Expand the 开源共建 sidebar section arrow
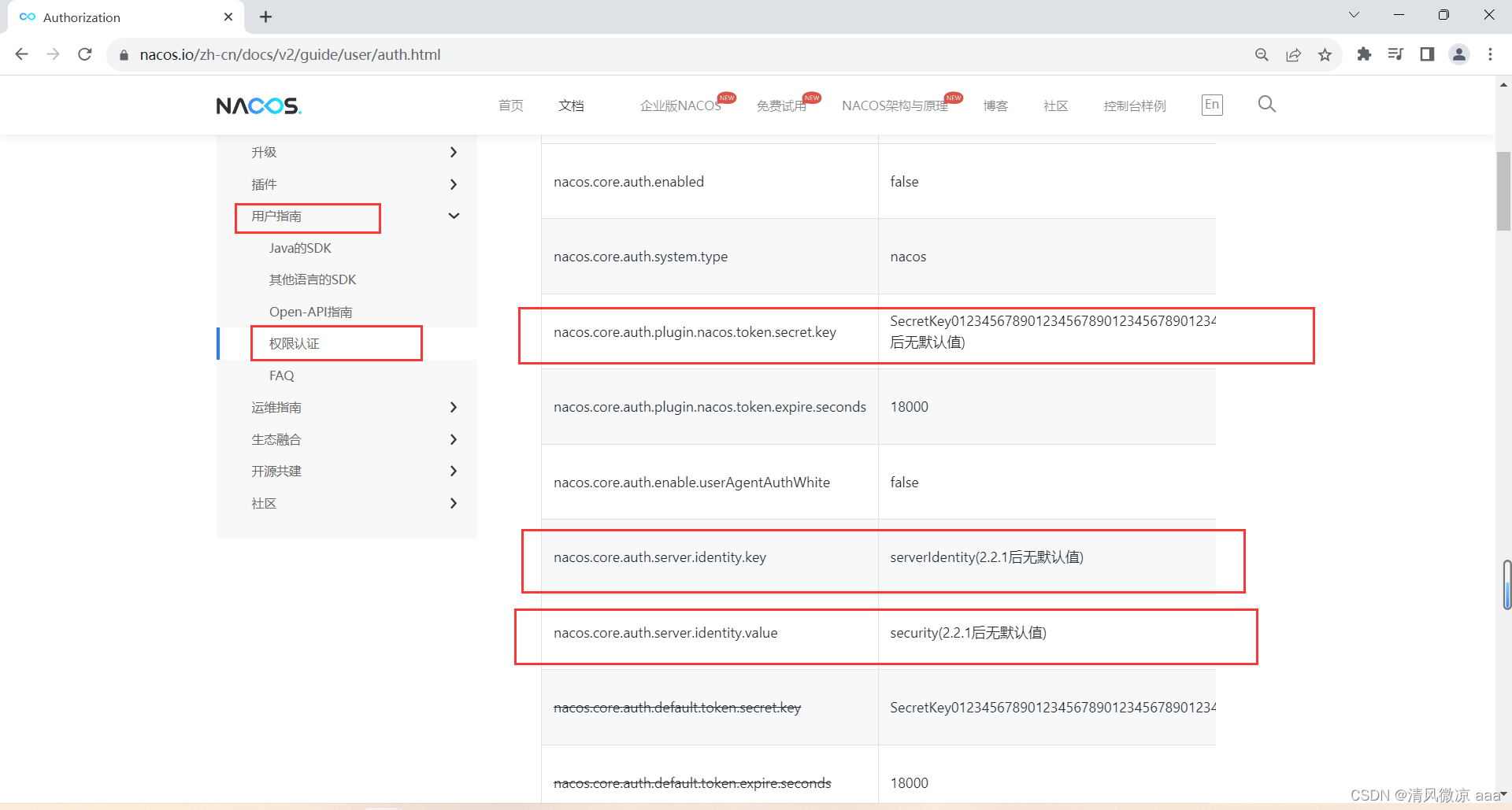 454,471
